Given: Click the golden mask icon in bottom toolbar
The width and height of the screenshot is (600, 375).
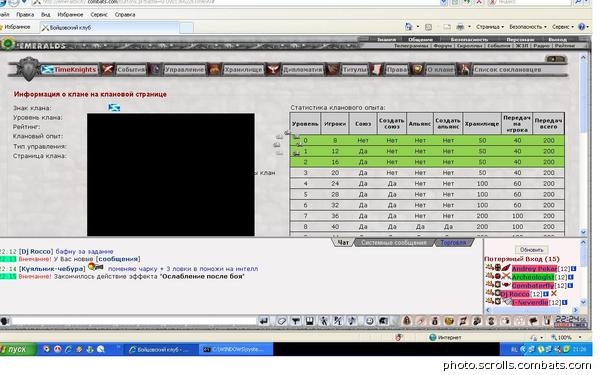Looking at the screenshot, I should point(449,321).
